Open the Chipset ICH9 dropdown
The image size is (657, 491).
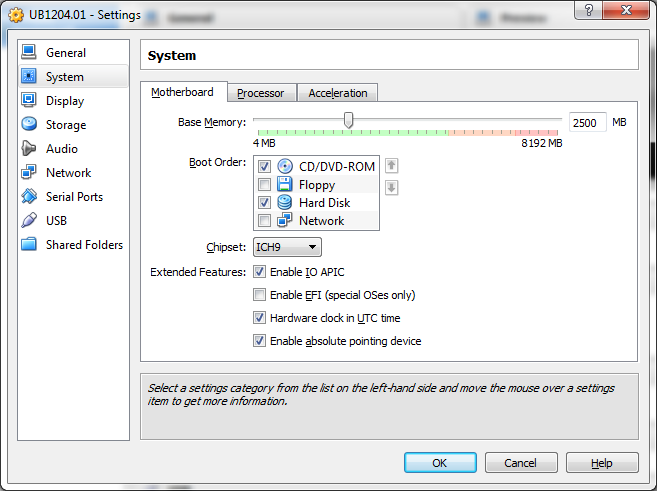(287, 247)
